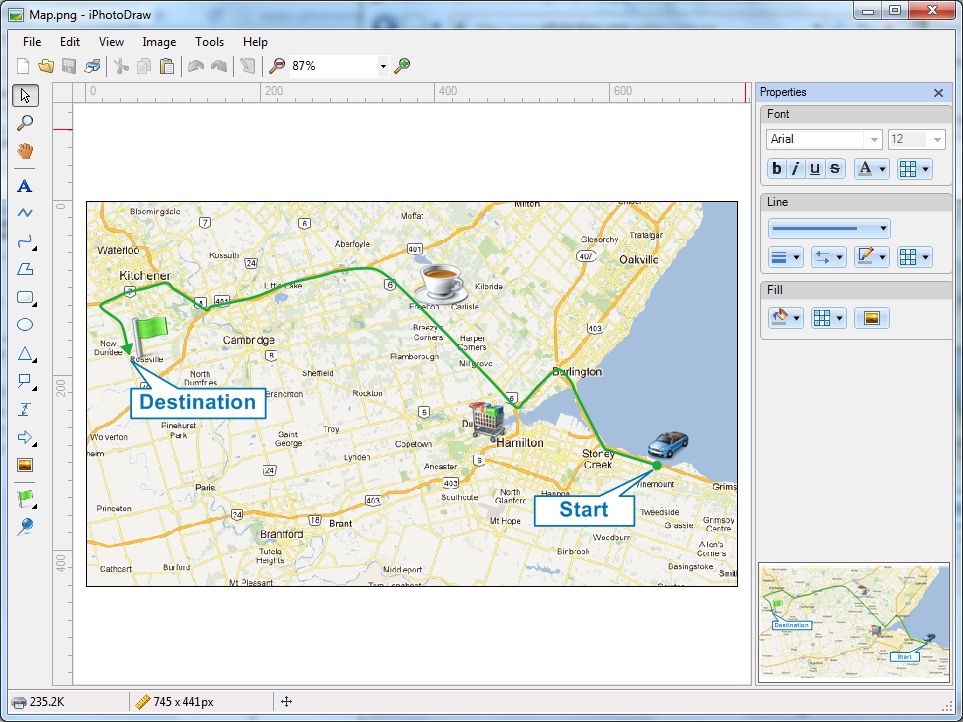
Task: Close the Properties panel
Action: click(938, 93)
